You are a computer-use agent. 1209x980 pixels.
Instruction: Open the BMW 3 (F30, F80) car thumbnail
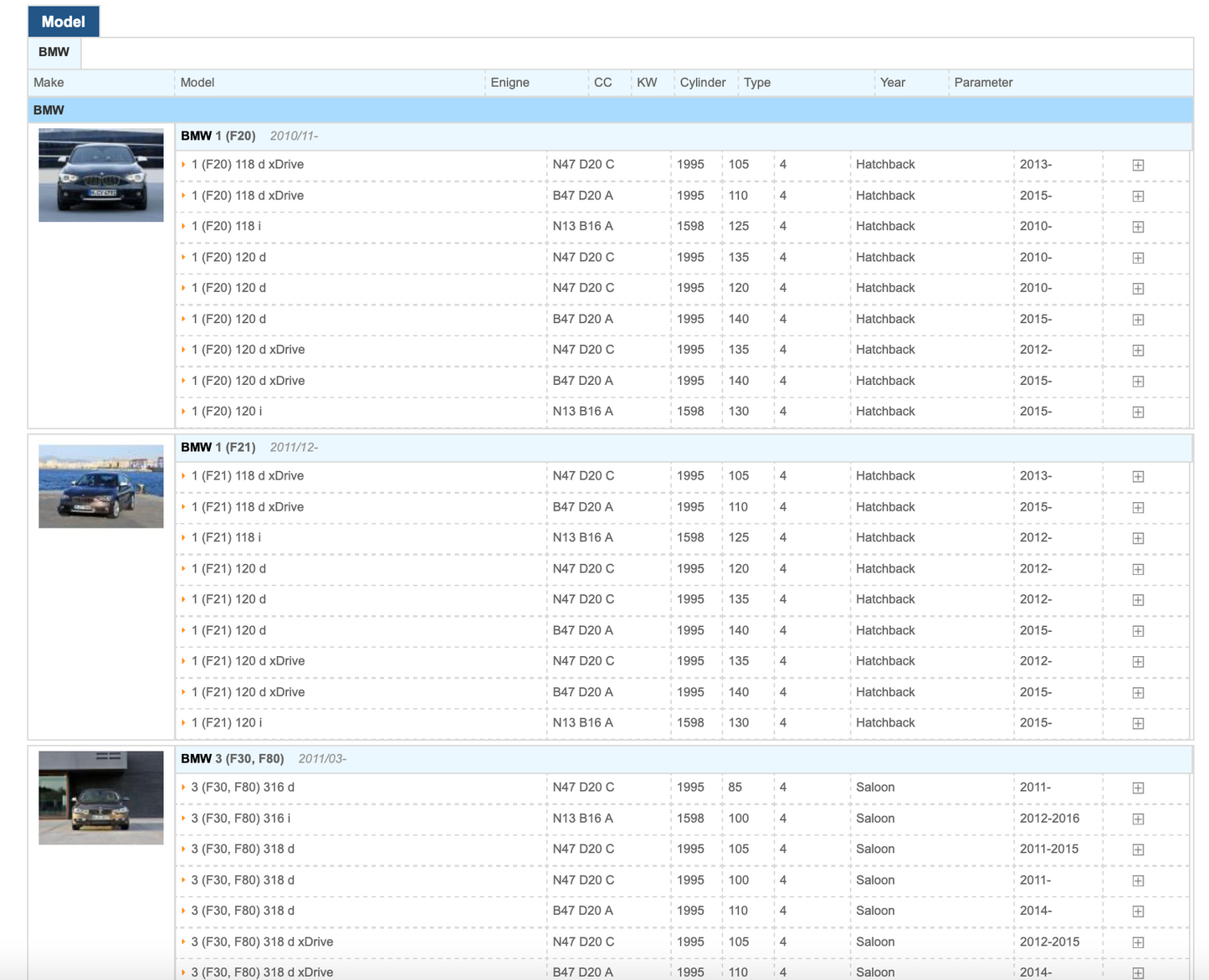[101, 798]
